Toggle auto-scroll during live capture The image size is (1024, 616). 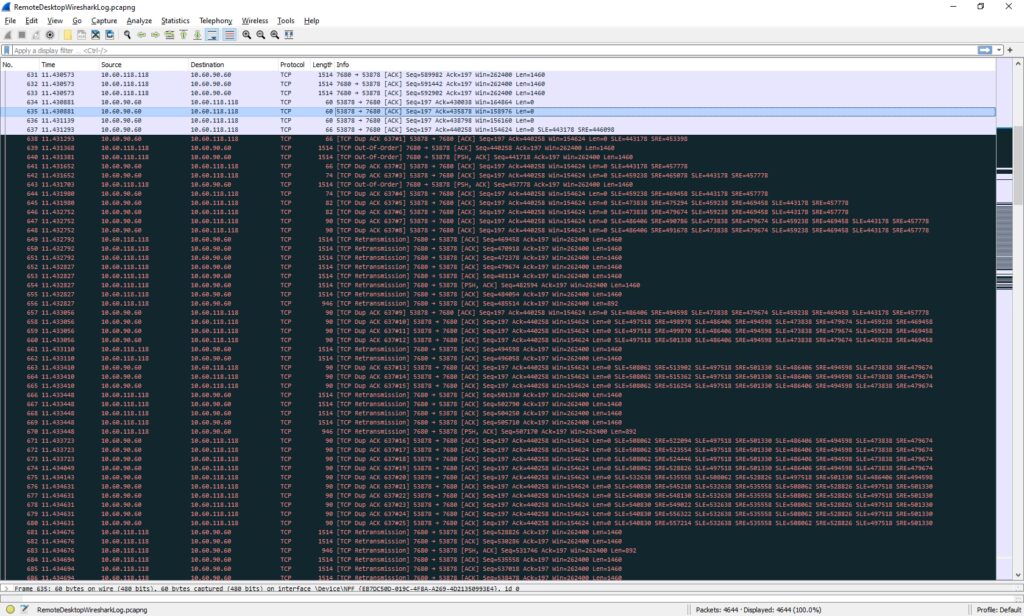point(212,35)
